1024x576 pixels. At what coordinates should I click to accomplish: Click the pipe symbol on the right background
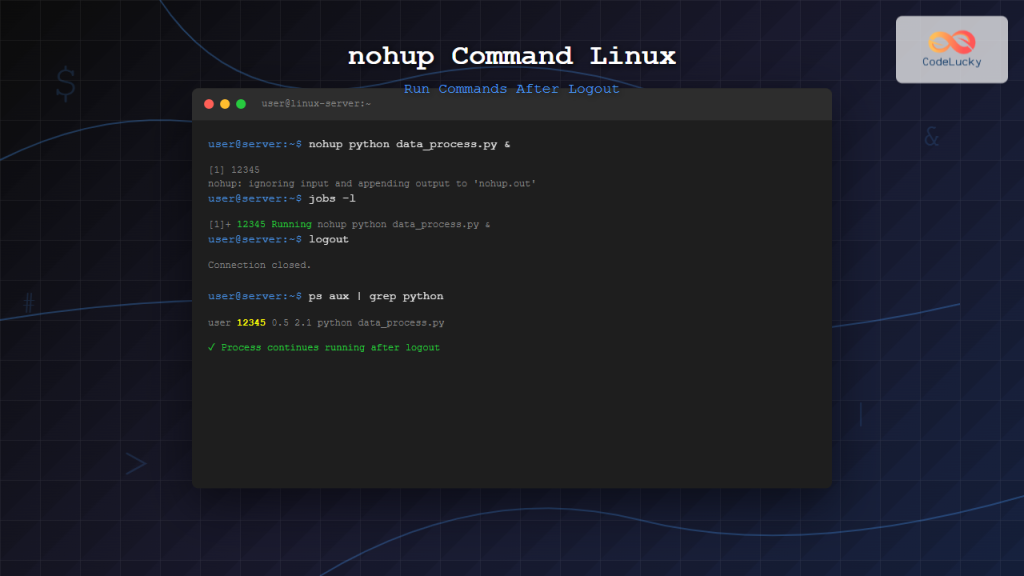point(860,412)
